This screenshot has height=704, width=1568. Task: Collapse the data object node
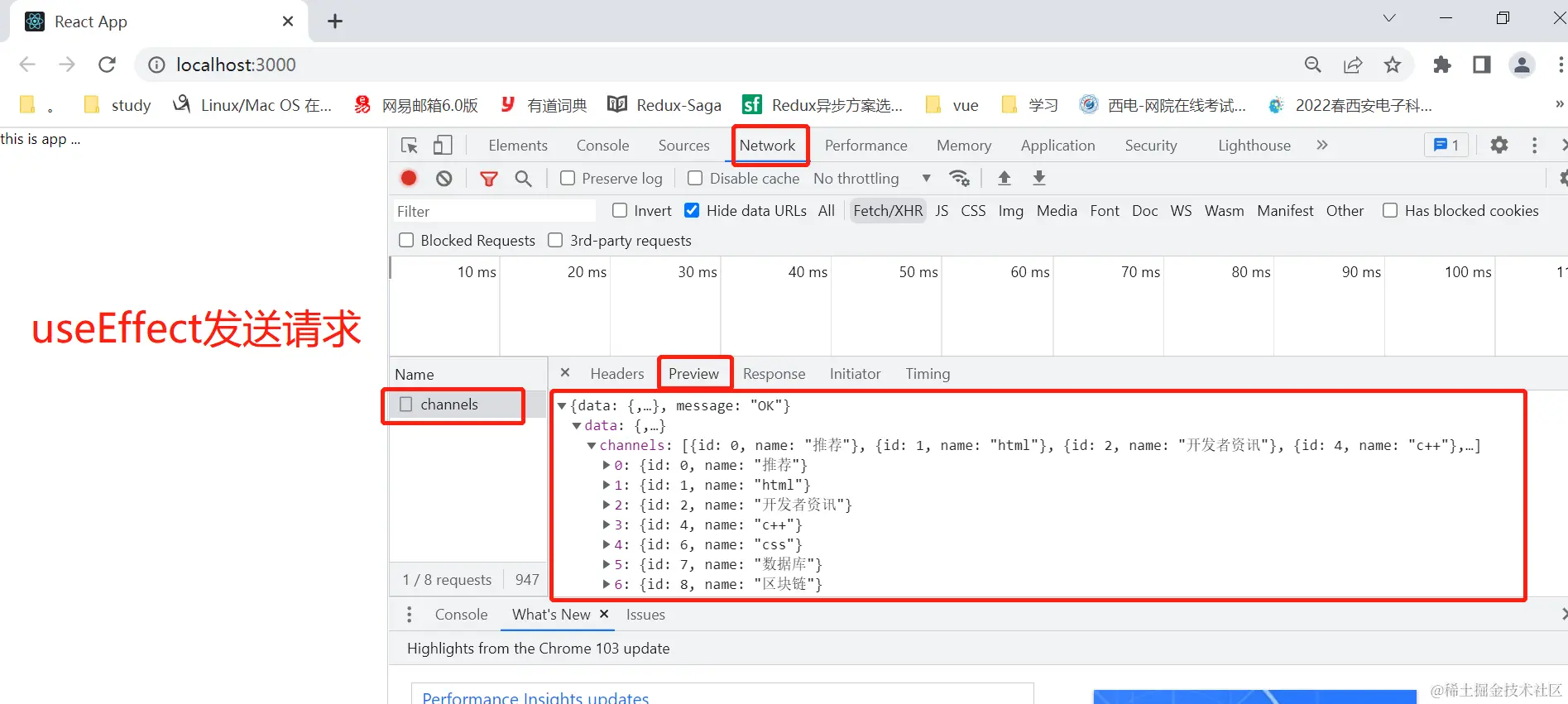coord(577,425)
